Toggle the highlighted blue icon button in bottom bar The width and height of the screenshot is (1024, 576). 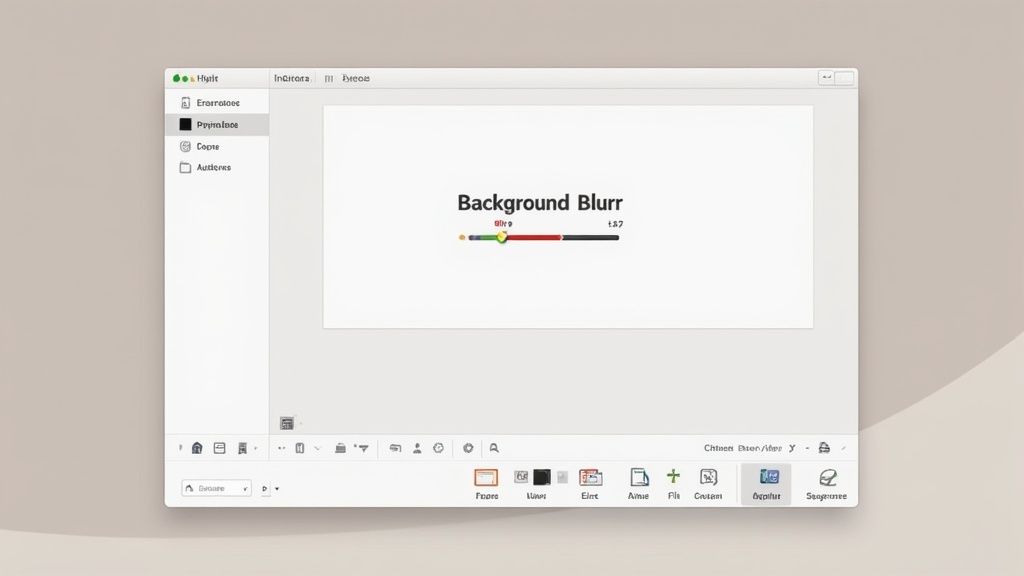pyautogui.click(x=768, y=478)
